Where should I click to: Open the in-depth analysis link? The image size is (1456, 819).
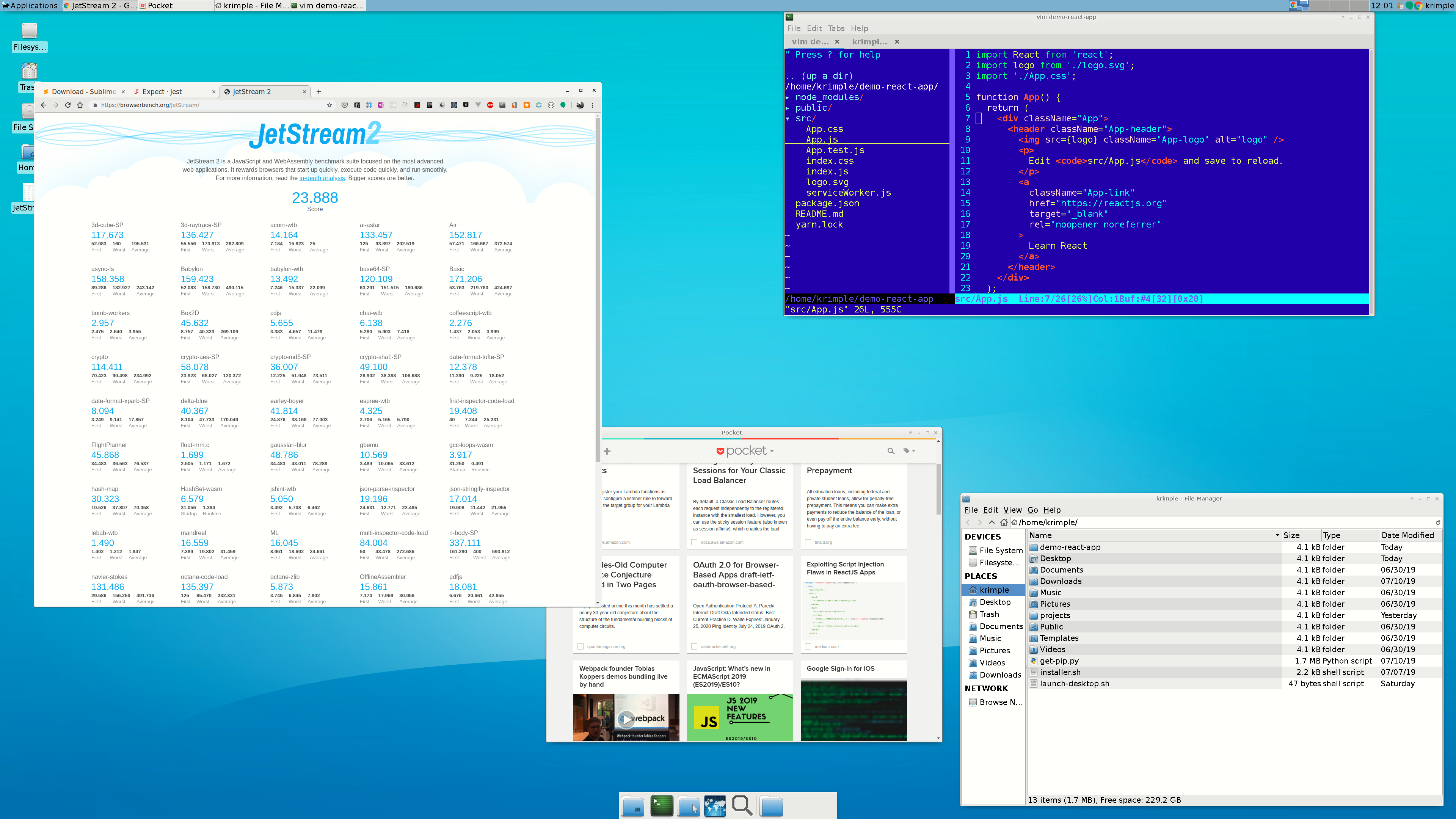(322, 178)
